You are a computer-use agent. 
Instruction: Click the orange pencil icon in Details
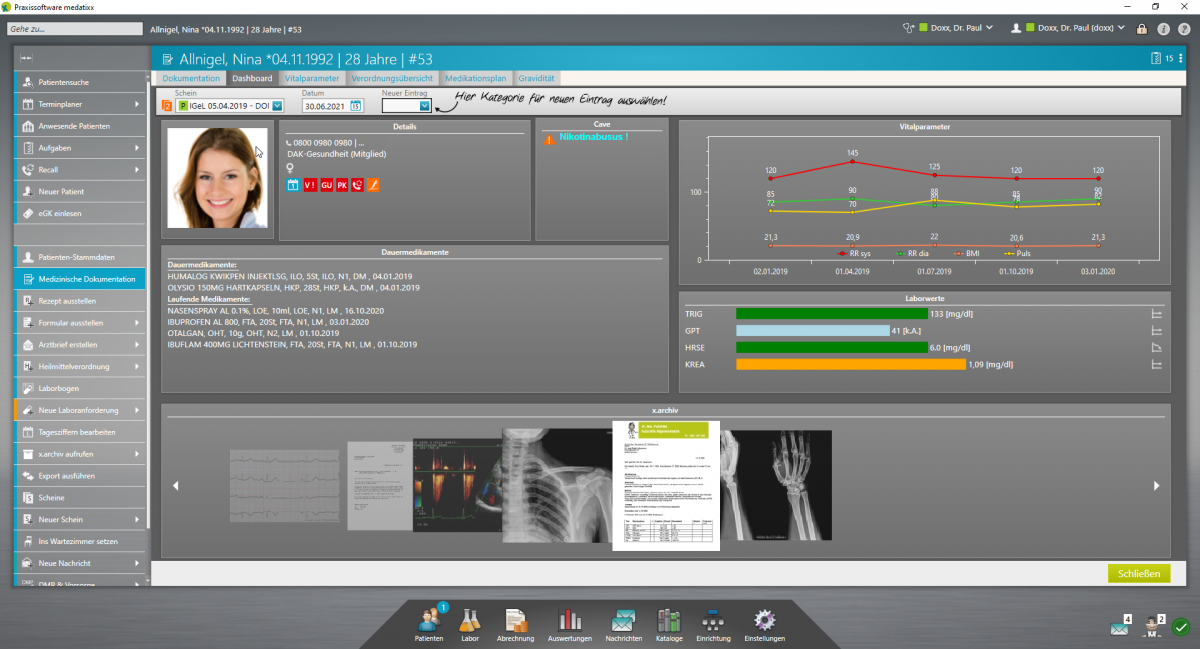click(x=373, y=184)
